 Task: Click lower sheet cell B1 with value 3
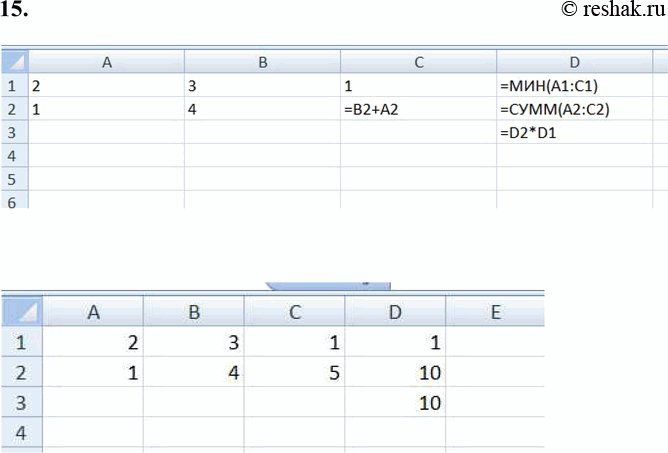(x=194, y=342)
